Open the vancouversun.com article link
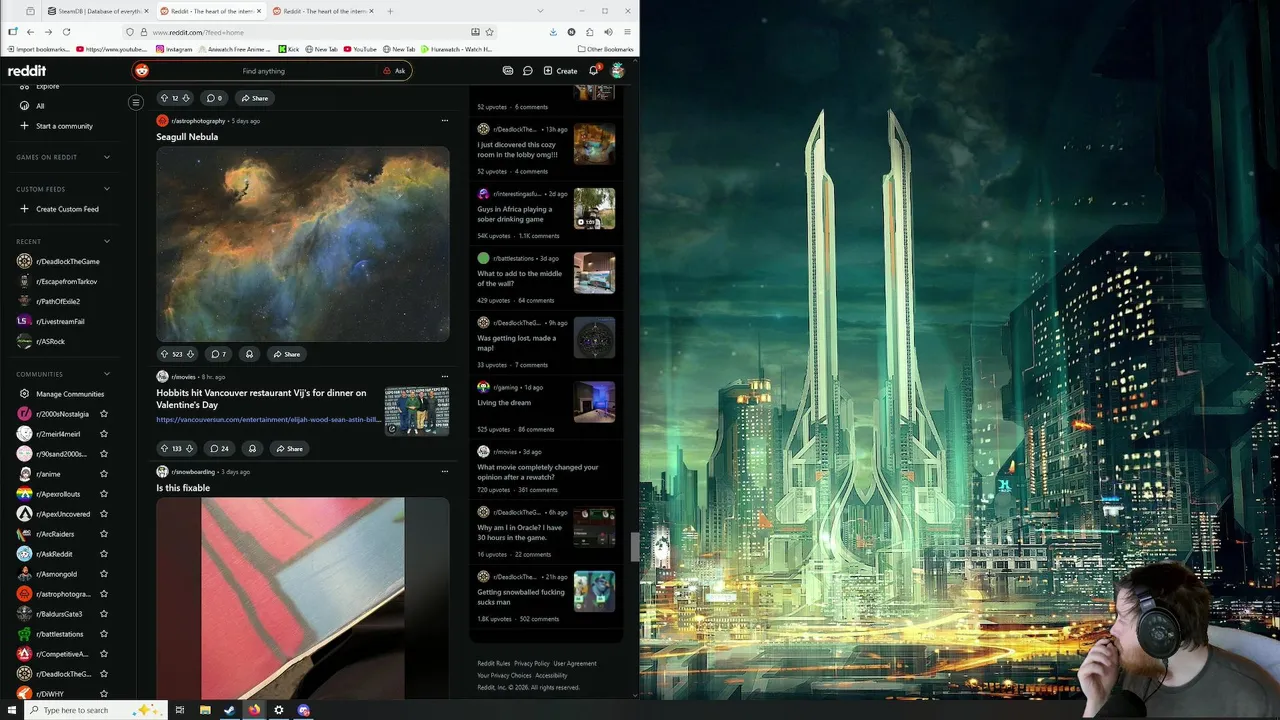 [268, 420]
